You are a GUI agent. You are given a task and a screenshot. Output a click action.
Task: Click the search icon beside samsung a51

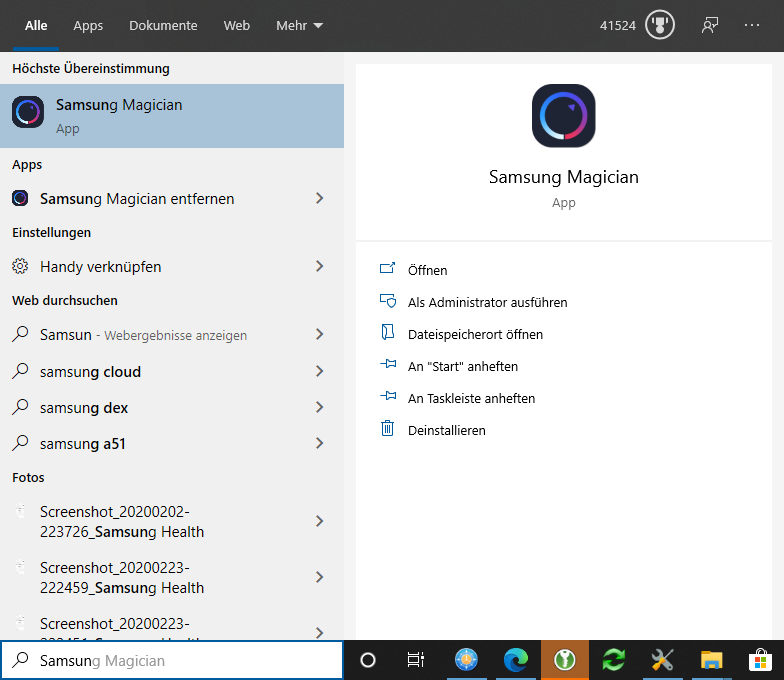20,442
